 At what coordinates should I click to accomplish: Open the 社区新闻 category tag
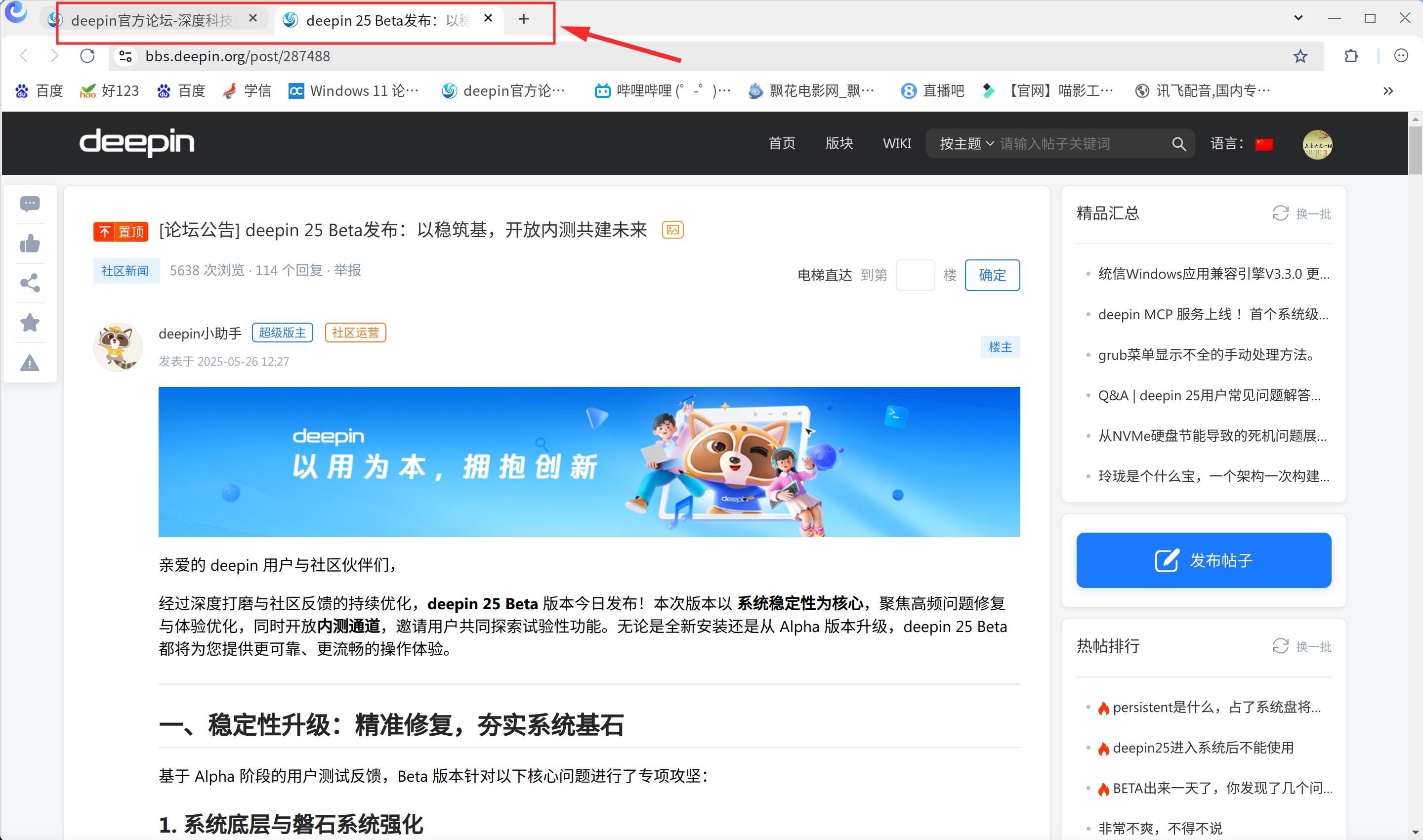click(125, 271)
